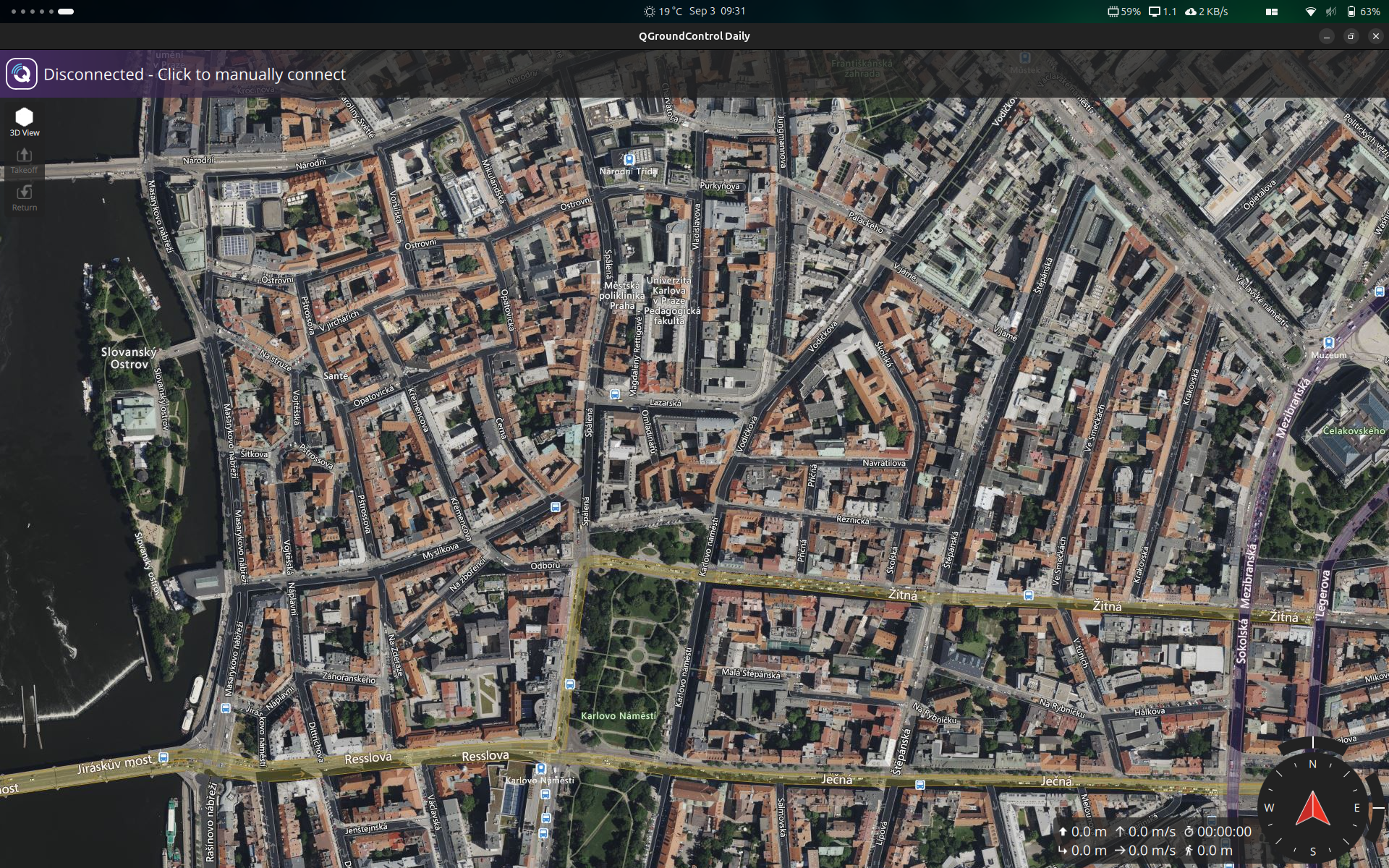The height and width of the screenshot is (868, 1389).
Task: Click the 'Malá Štěpánská' street label
Action: (x=751, y=673)
